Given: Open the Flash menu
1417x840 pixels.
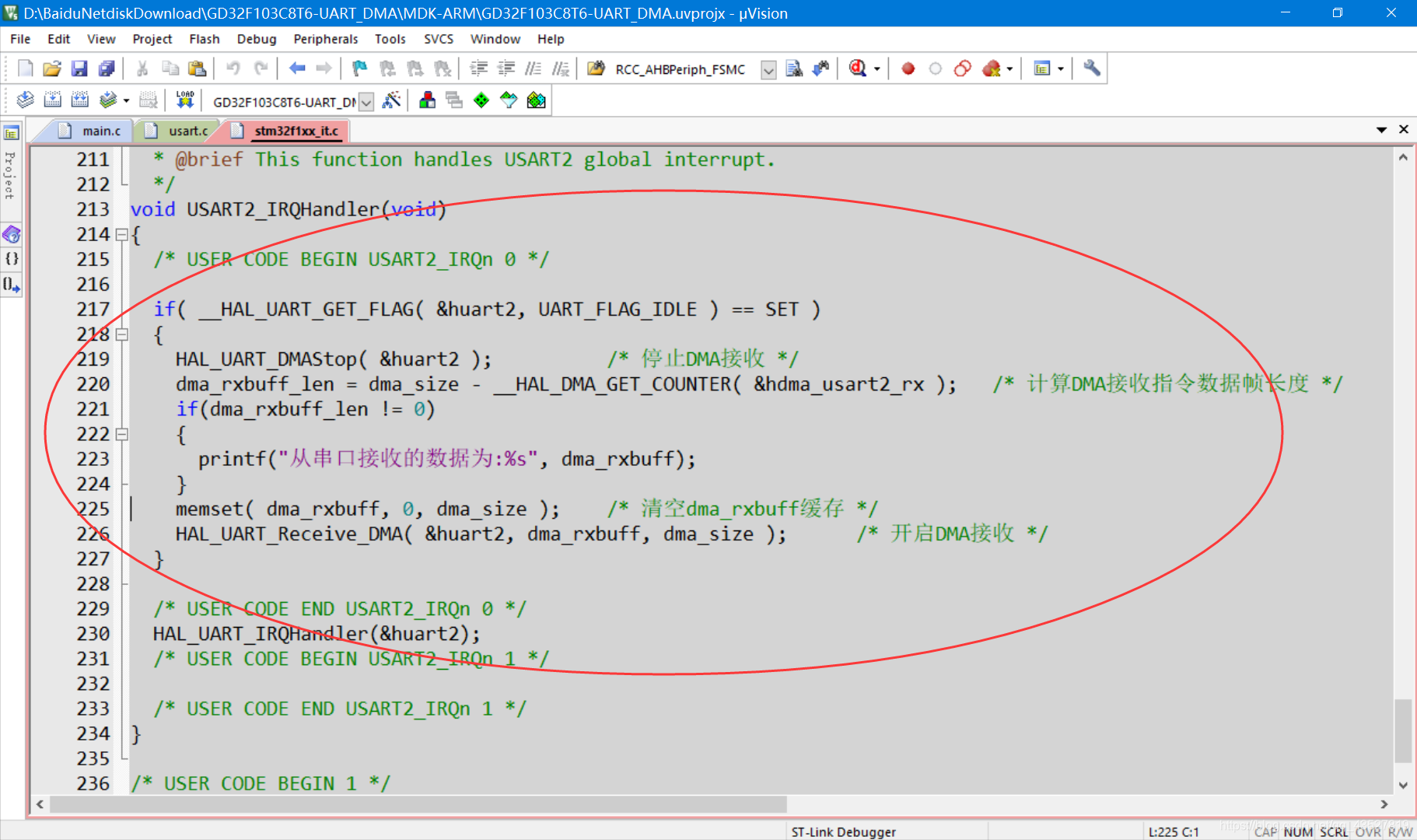Looking at the screenshot, I should click(x=204, y=39).
